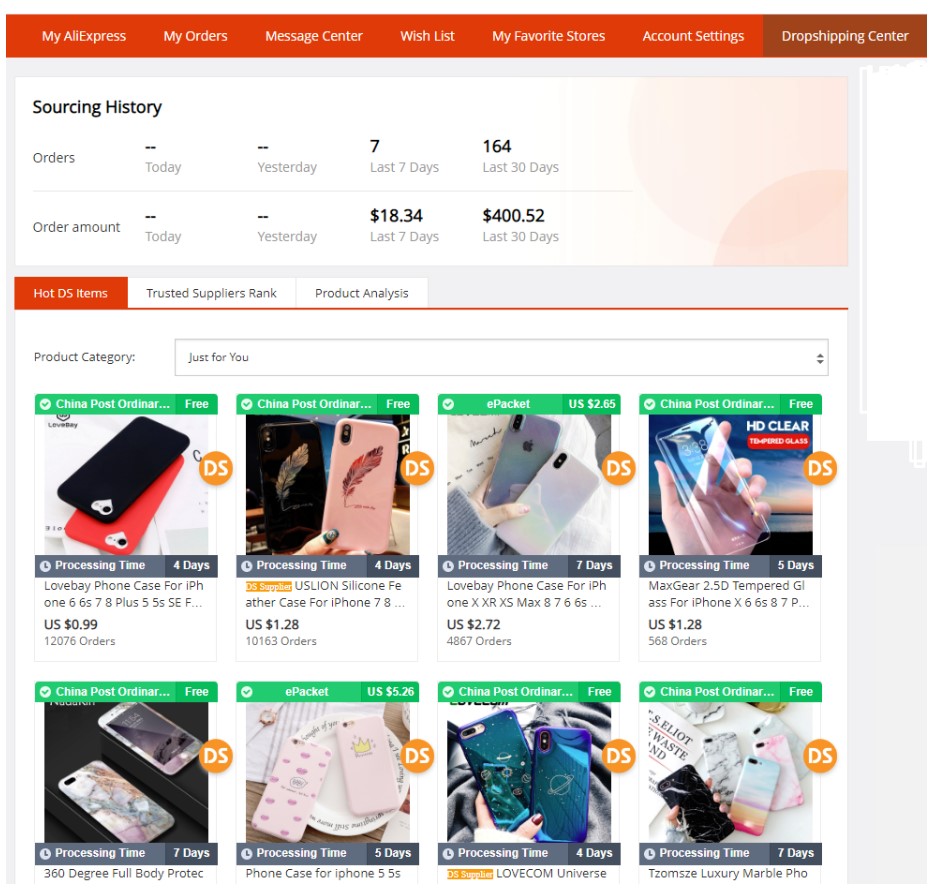Click the processing time clock icon on the LOVECOM card

tap(448, 854)
